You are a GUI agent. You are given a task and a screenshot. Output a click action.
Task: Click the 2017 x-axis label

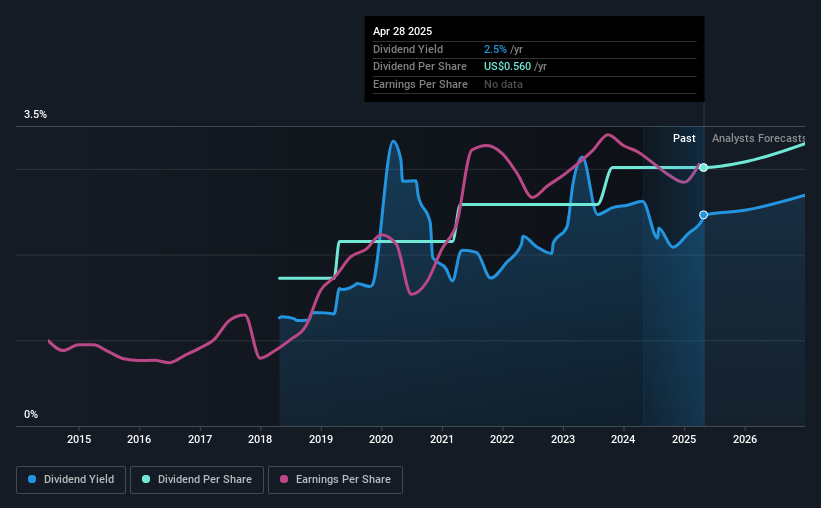coord(199,439)
